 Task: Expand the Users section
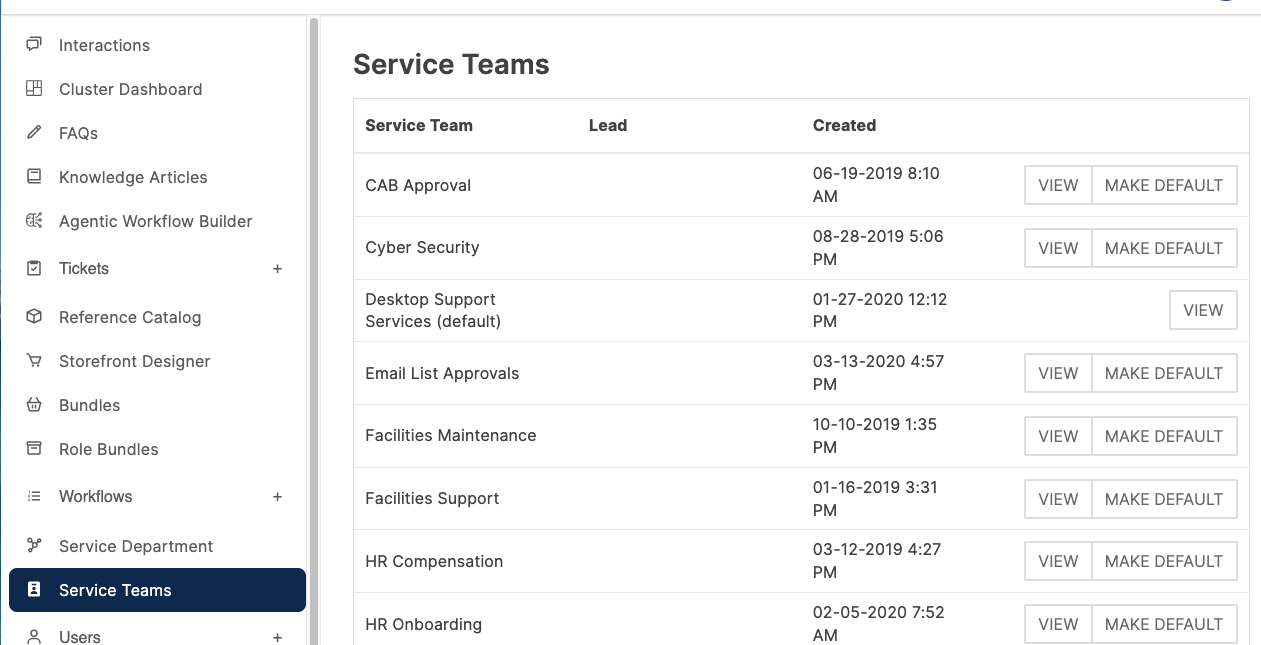tap(277, 637)
